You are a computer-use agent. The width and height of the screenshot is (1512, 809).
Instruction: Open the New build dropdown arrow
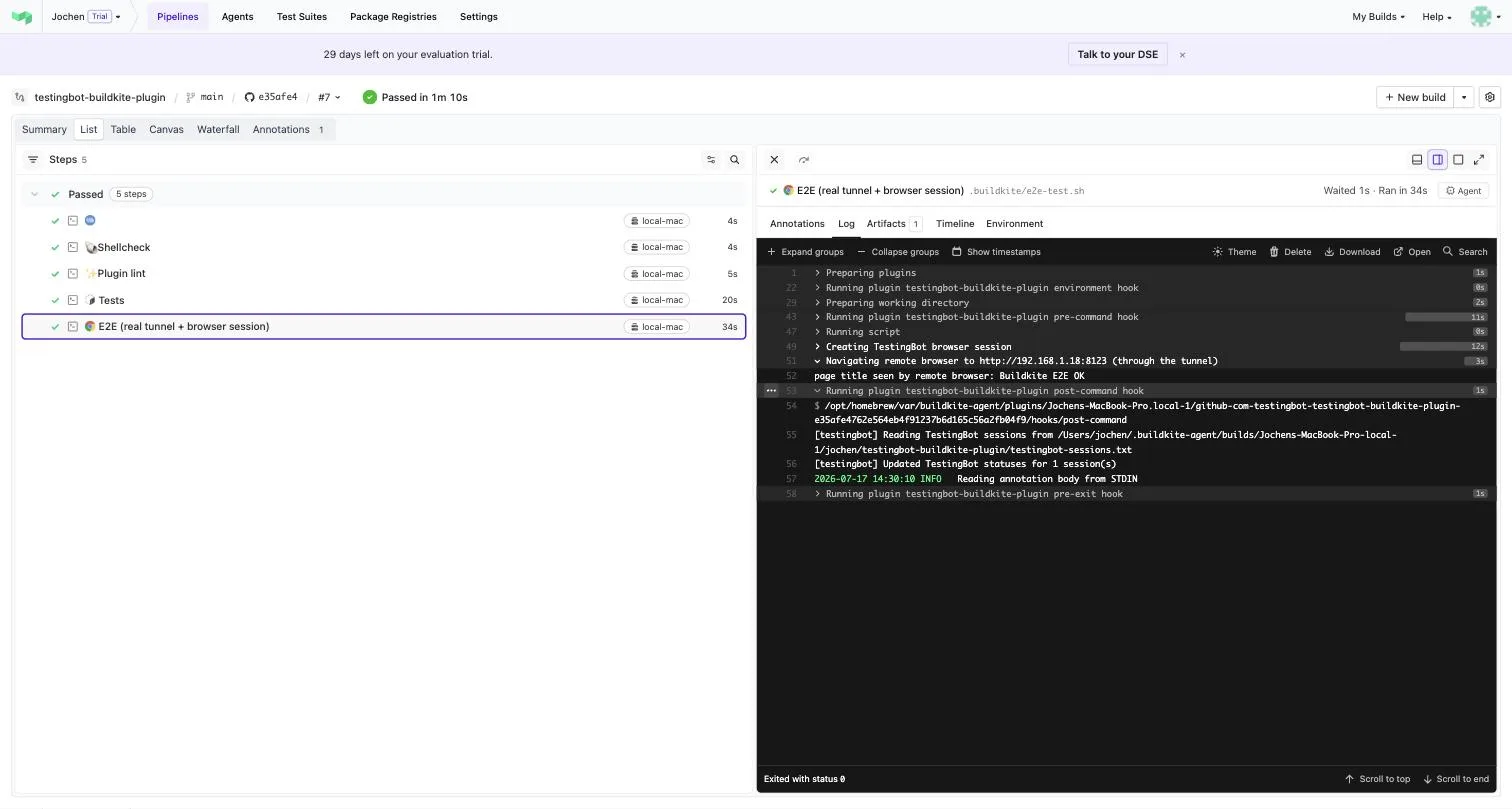[x=1464, y=97]
